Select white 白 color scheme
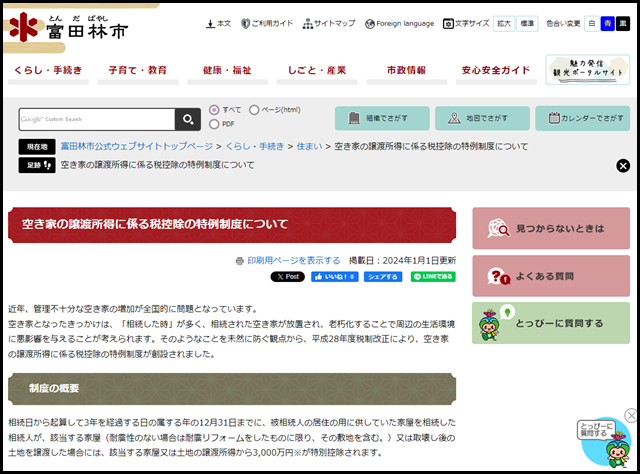This screenshot has height=474, width=640. [592, 24]
